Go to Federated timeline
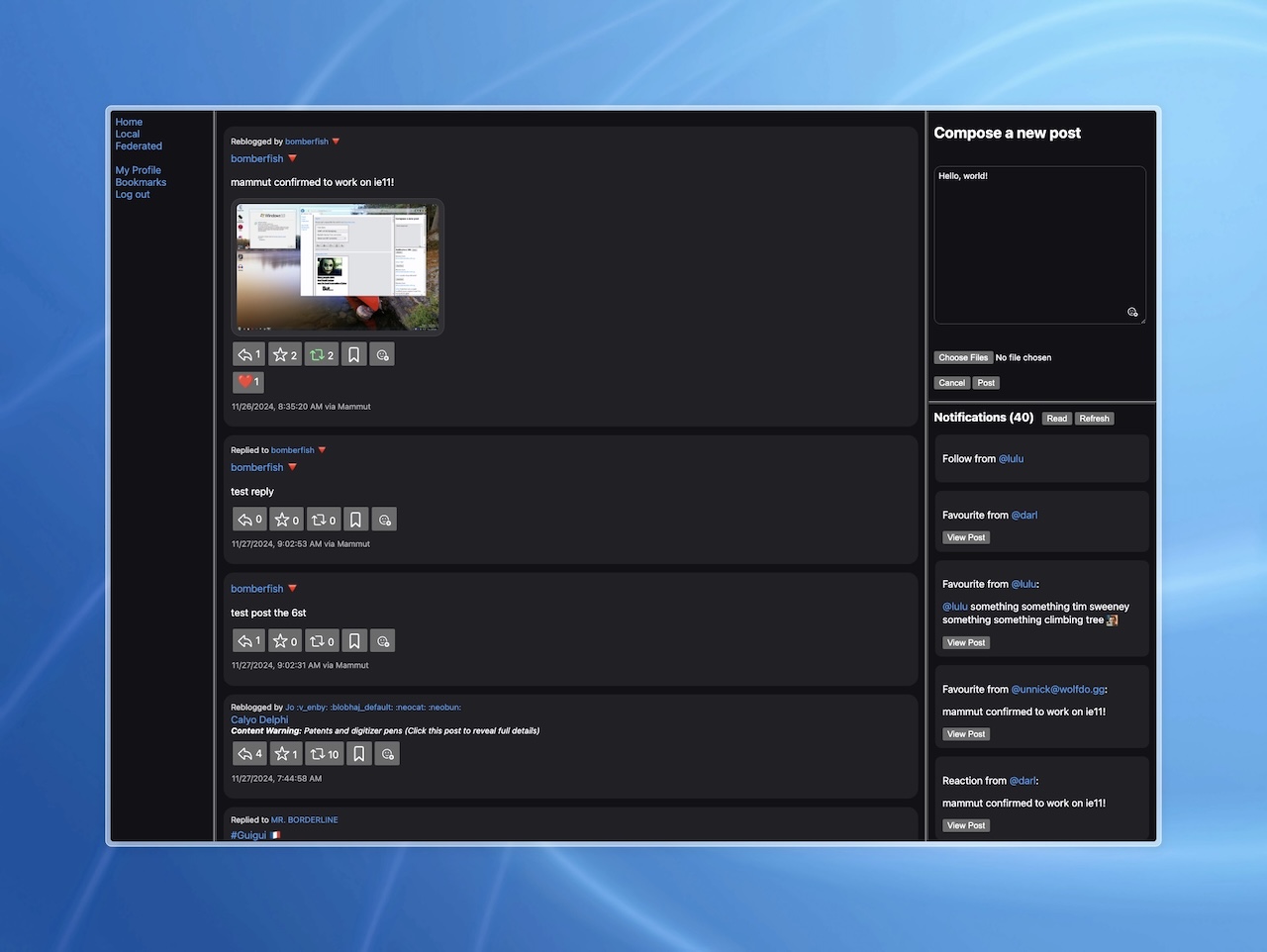 [x=139, y=146]
